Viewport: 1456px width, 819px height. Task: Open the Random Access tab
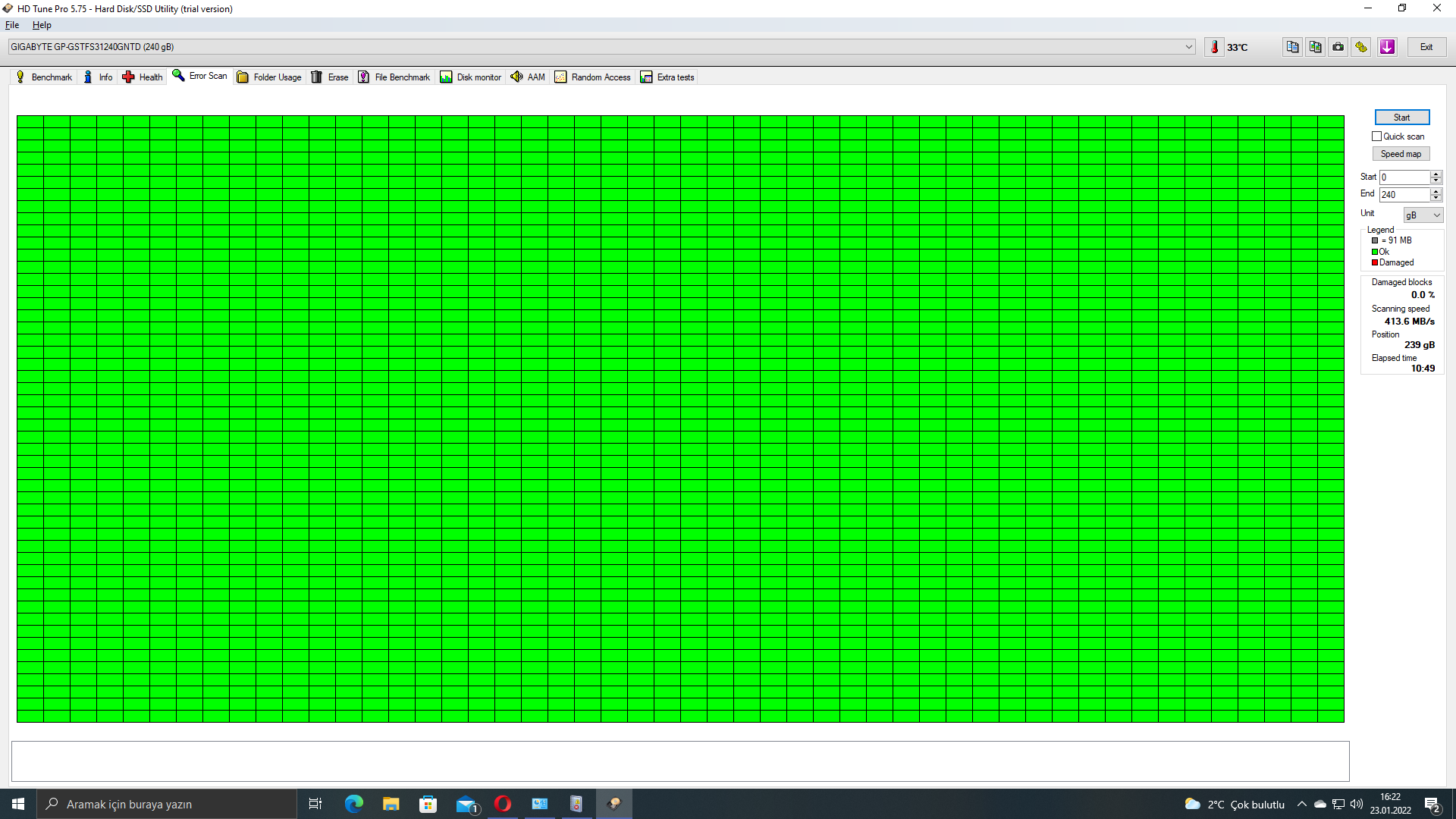click(x=592, y=77)
